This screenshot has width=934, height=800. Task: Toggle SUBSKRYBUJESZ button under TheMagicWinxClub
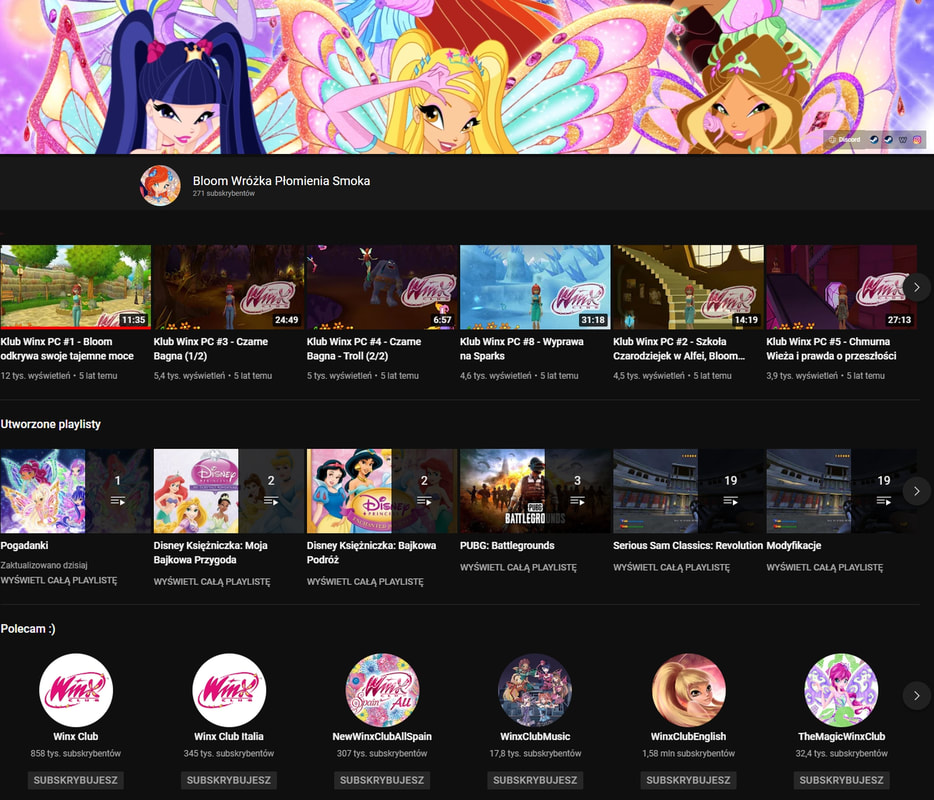(x=841, y=780)
